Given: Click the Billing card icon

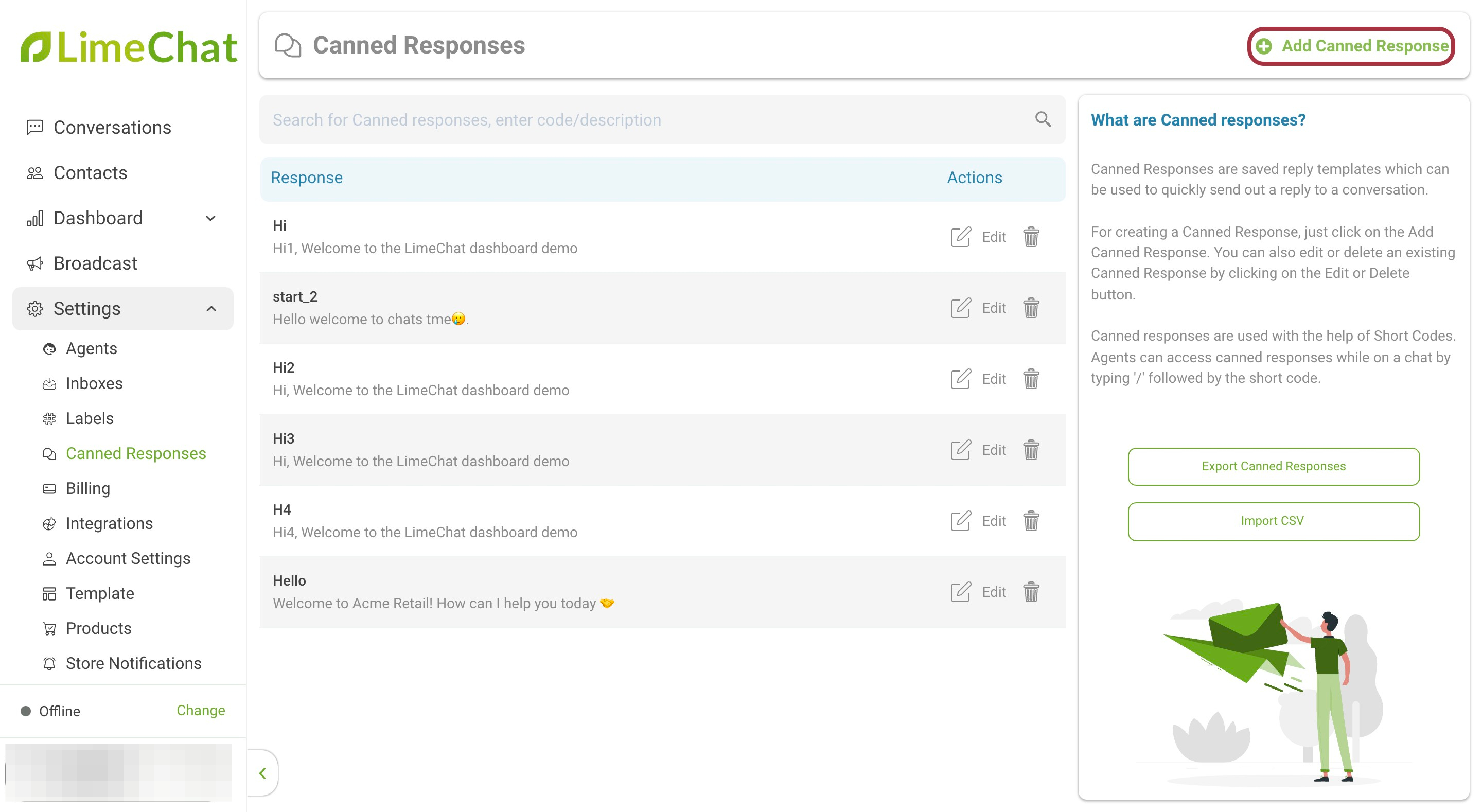Looking at the screenshot, I should tap(49, 488).
